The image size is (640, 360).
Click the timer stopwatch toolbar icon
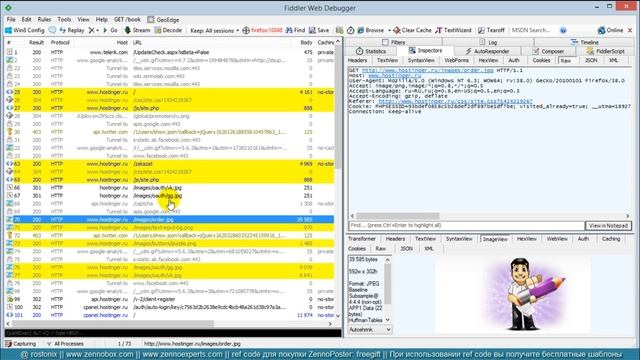pos(351,30)
